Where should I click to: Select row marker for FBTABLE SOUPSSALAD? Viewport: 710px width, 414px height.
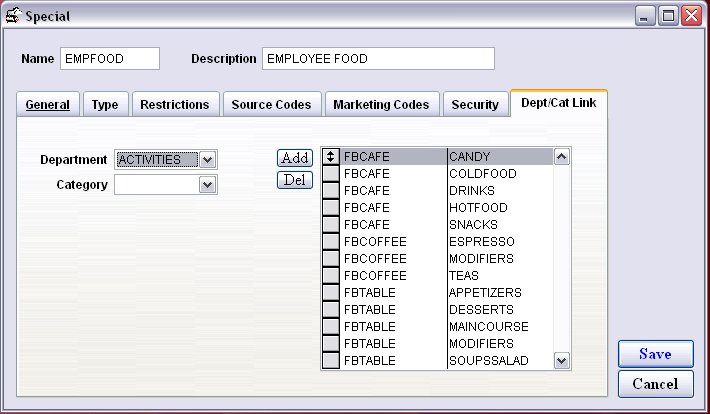(331, 361)
